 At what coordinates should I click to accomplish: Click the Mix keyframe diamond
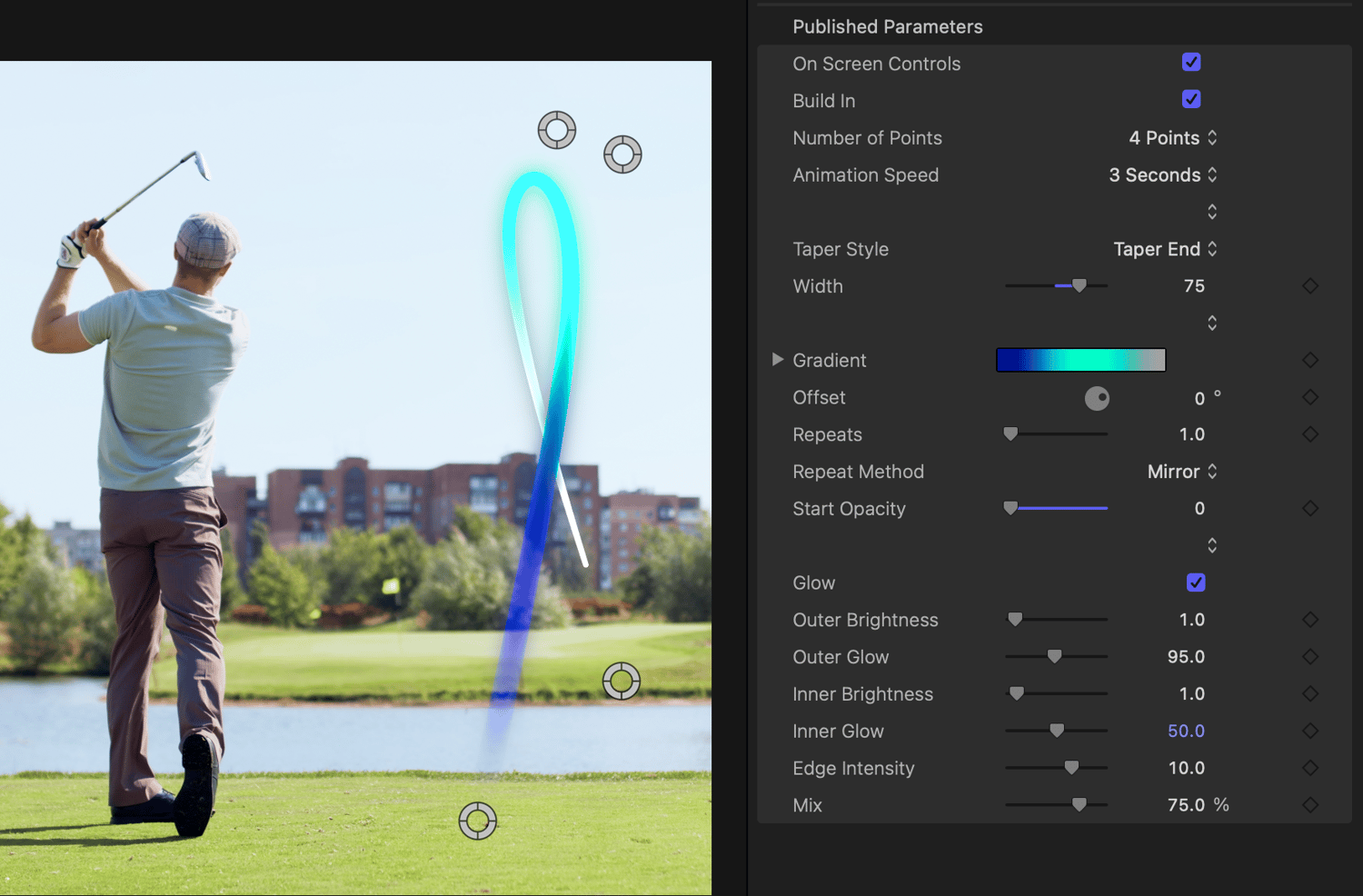pos(1310,805)
